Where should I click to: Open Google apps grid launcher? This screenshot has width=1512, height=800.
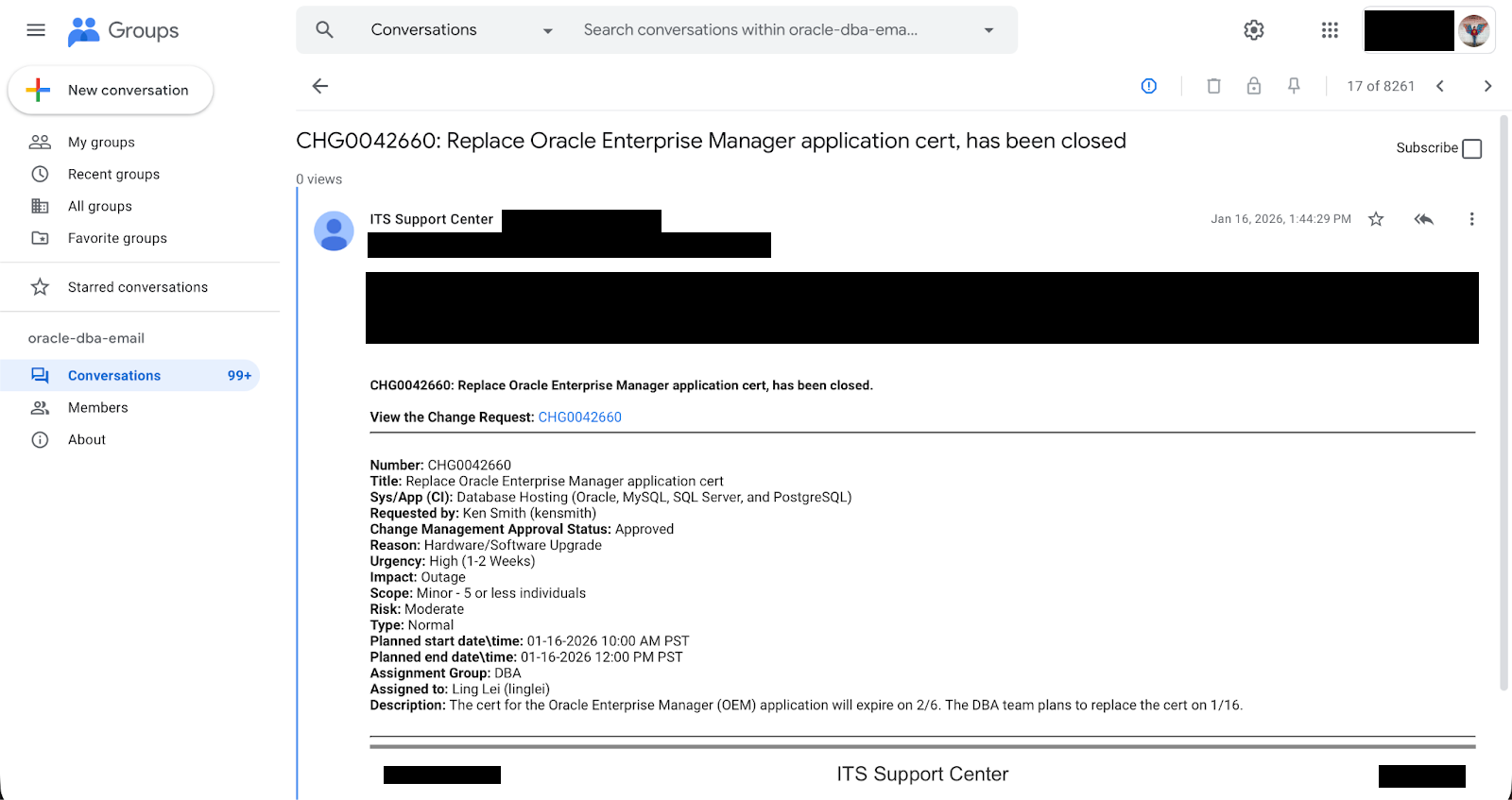pyautogui.click(x=1329, y=29)
